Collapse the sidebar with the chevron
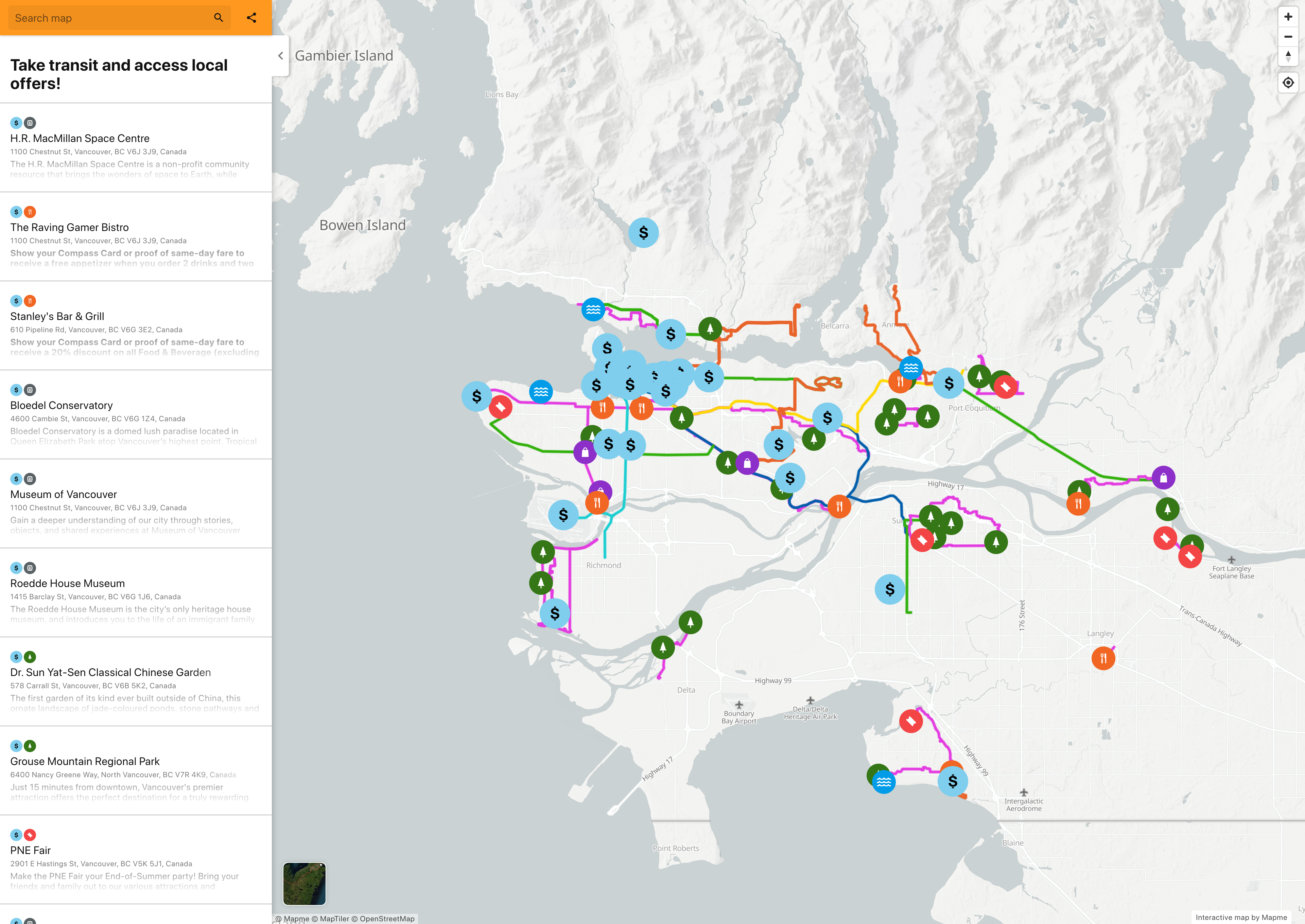This screenshot has width=1305, height=924. click(281, 56)
